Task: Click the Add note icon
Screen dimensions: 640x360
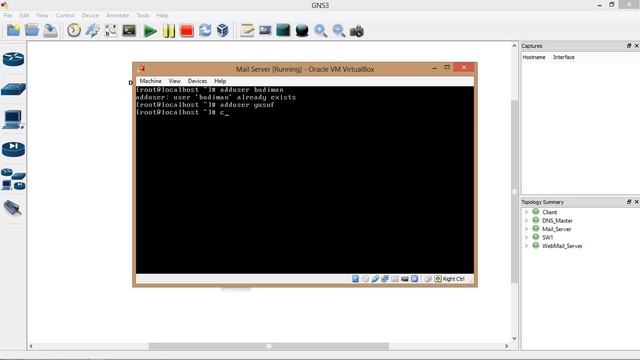Action: point(247,31)
